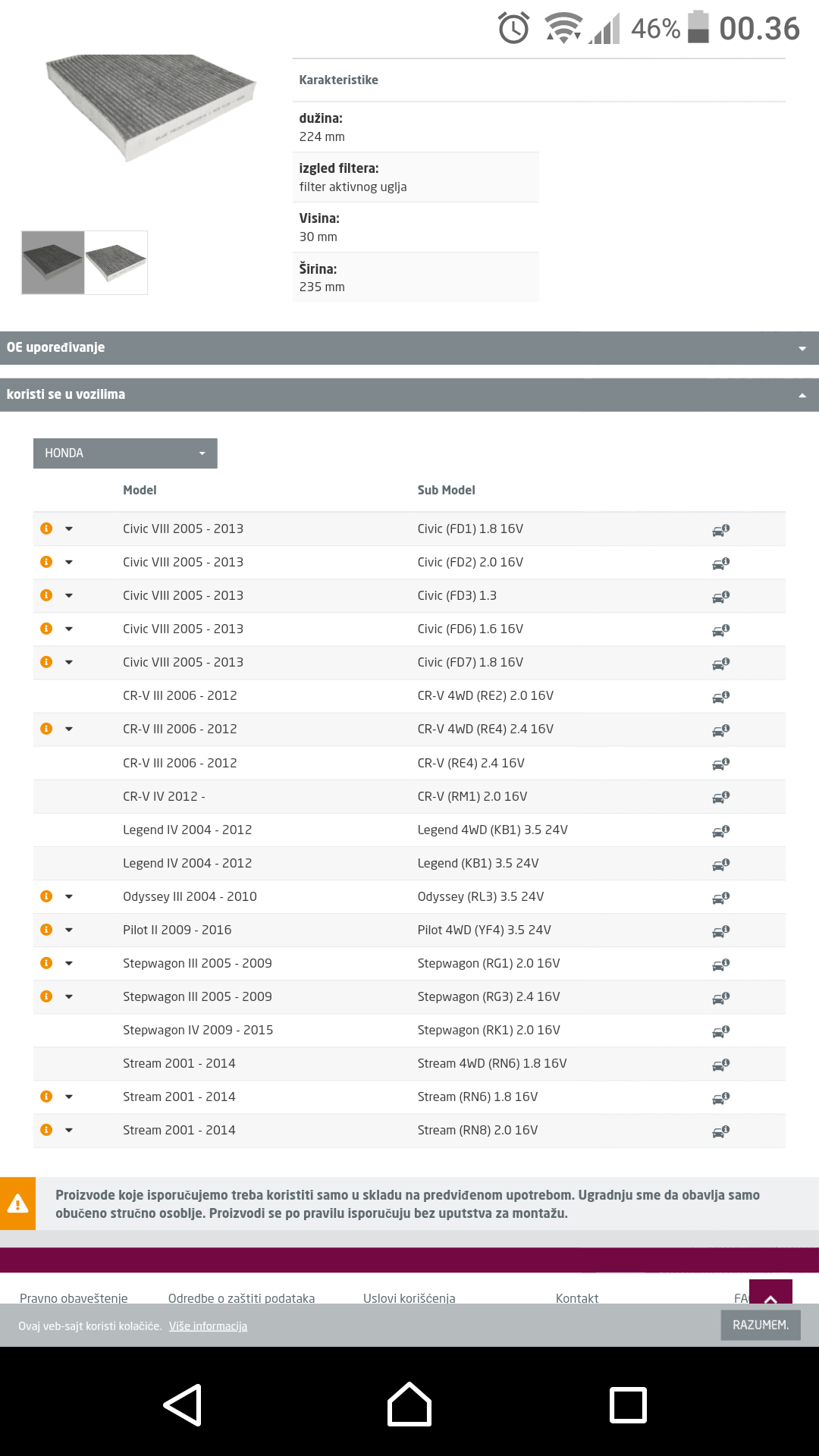Tap the Android back navigation button
Screen dimensions: 819x1456
(x=183, y=1405)
